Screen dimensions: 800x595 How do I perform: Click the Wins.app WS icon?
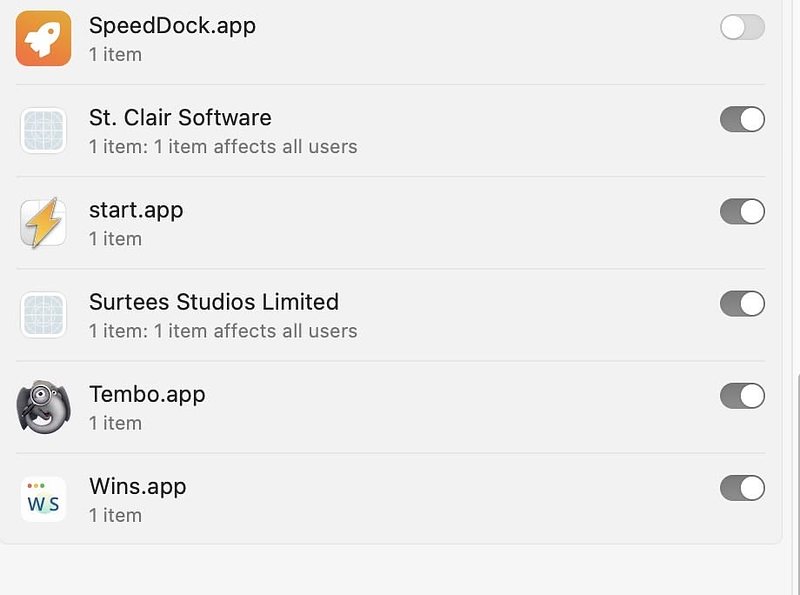click(43, 499)
